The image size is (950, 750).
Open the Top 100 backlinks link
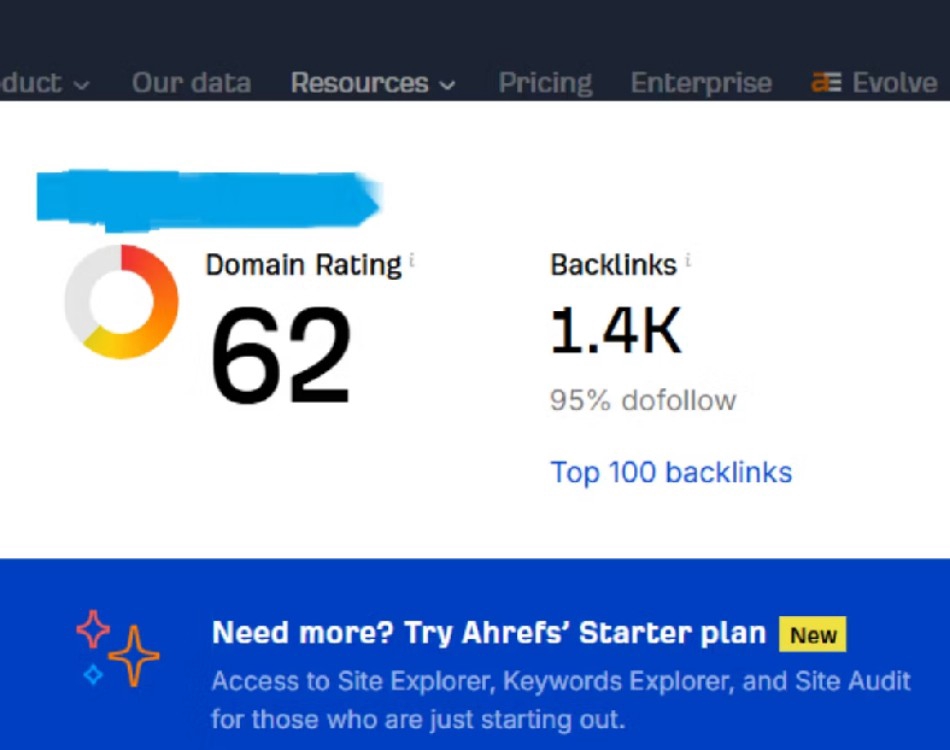[x=671, y=473]
